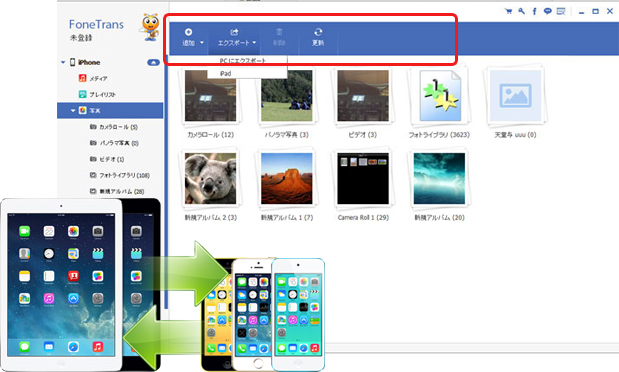
Task: Click the speech bubble feedback icon
Action: [x=548, y=11]
